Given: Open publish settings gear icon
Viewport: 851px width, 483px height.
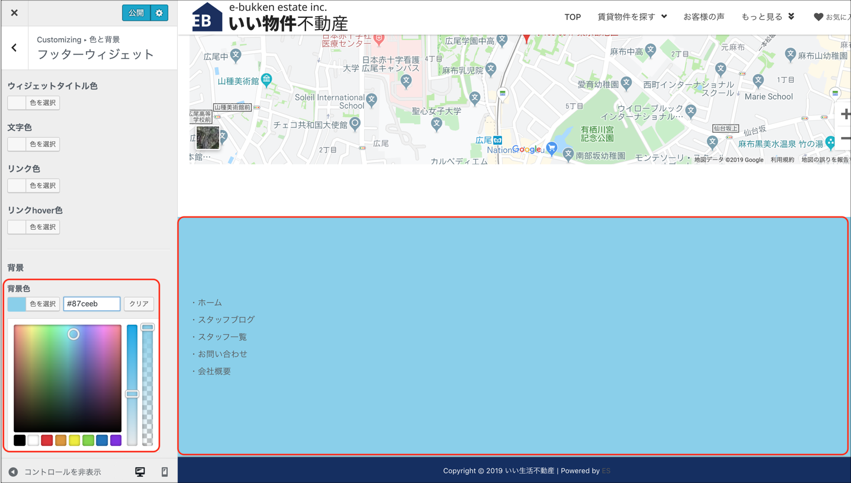Looking at the screenshot, I should coord(159,13).
